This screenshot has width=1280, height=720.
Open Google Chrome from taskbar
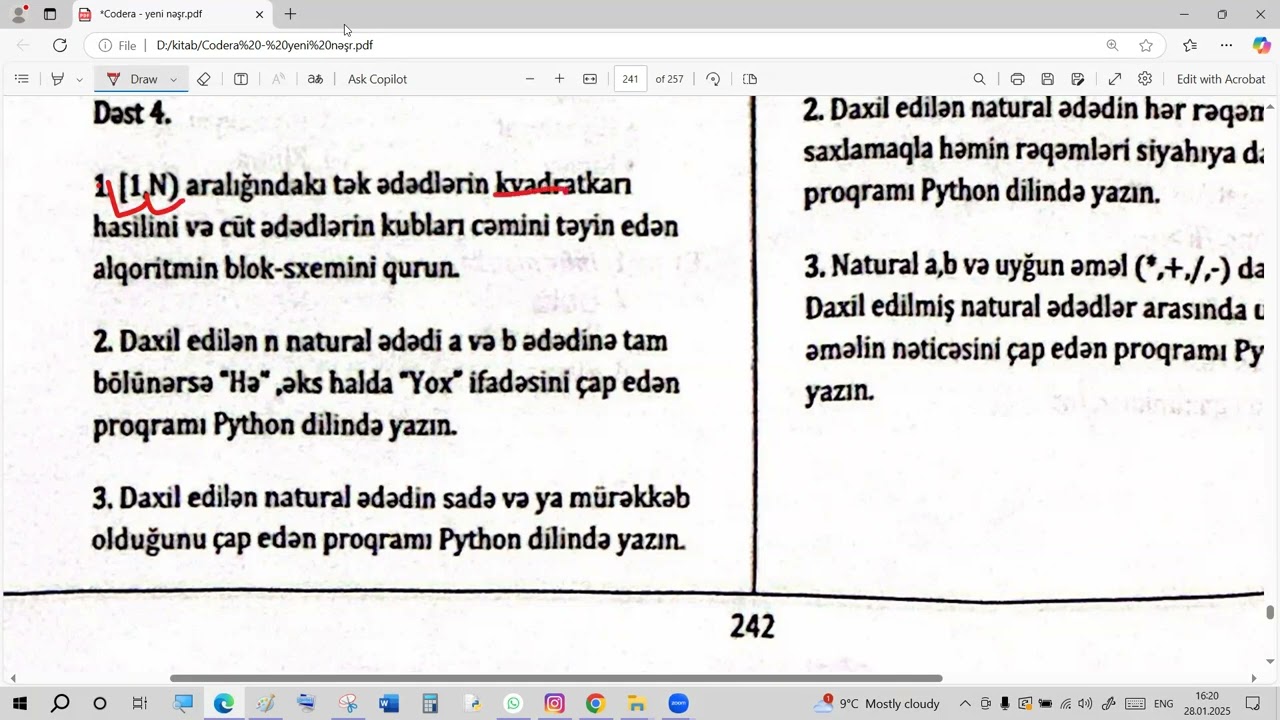[596, 703]
